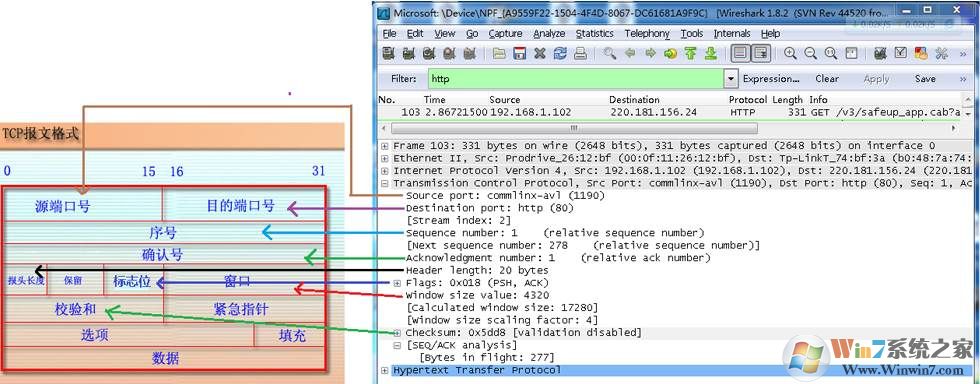The image size is (980, 384).
Task: Clear the display filter with Clear button
Action: pos(826,79)
